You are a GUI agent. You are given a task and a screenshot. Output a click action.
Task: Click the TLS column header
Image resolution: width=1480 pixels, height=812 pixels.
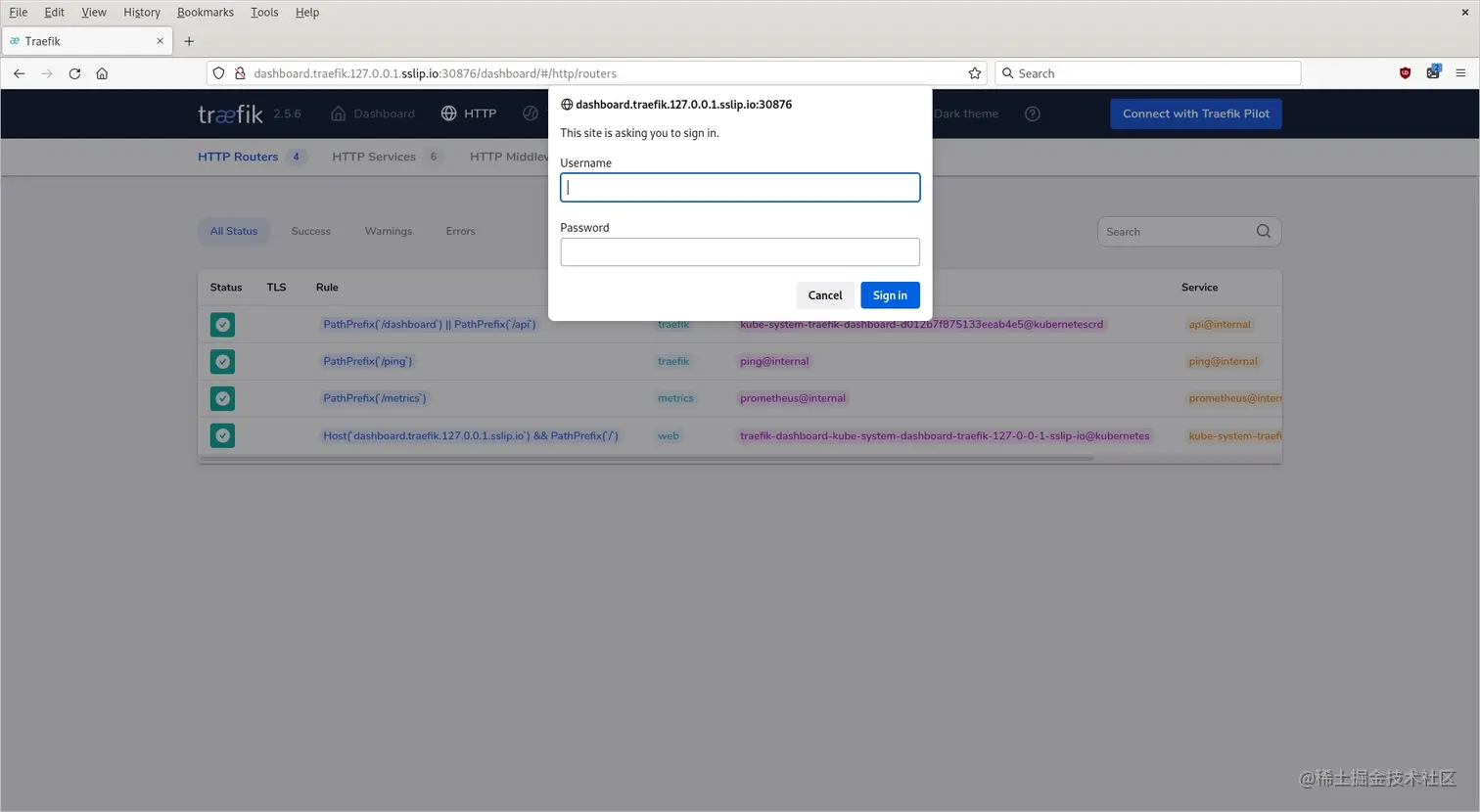pos(277,288)
